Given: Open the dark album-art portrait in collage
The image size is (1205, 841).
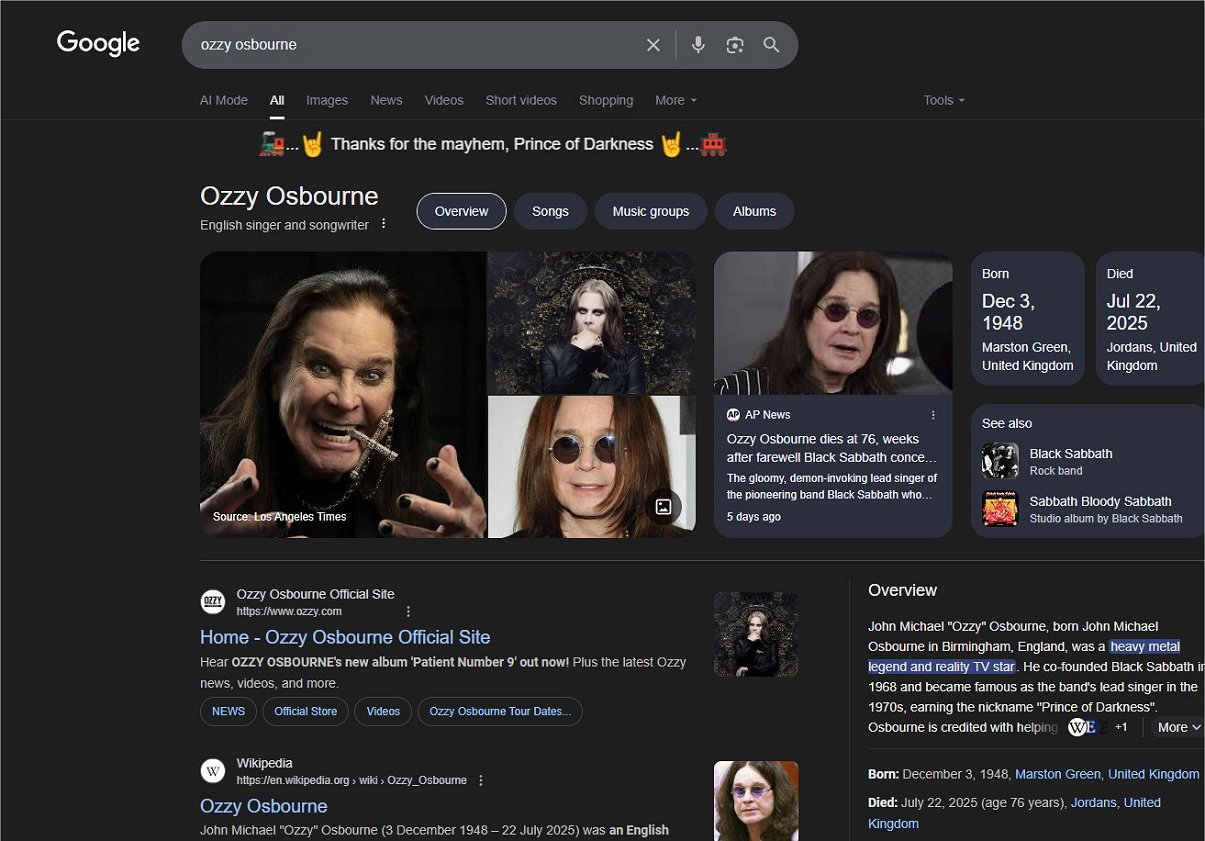Looking at the screenshot, I should (x=592, y=322).
